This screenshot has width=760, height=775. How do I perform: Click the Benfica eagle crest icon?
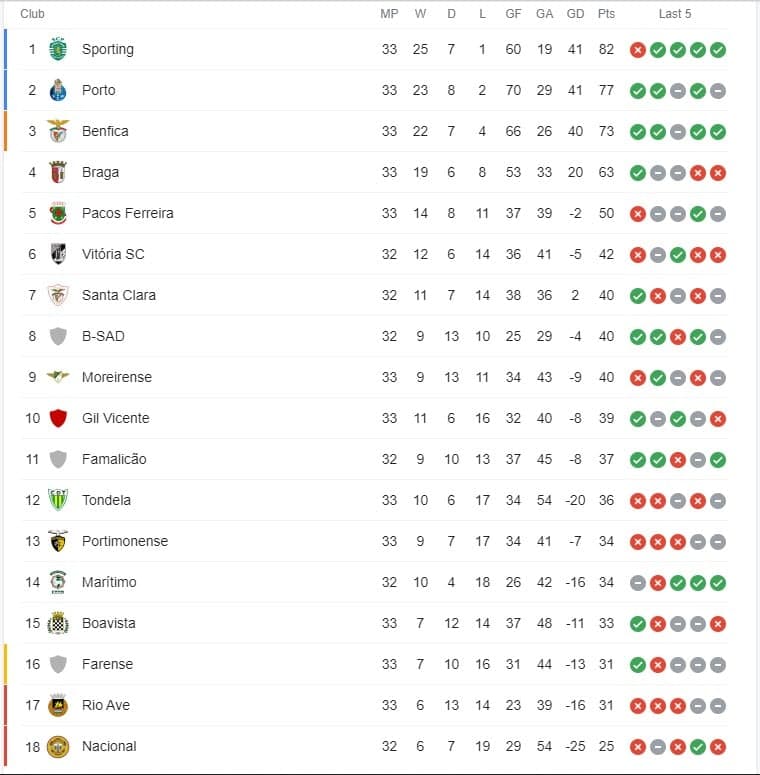(58, 131)
